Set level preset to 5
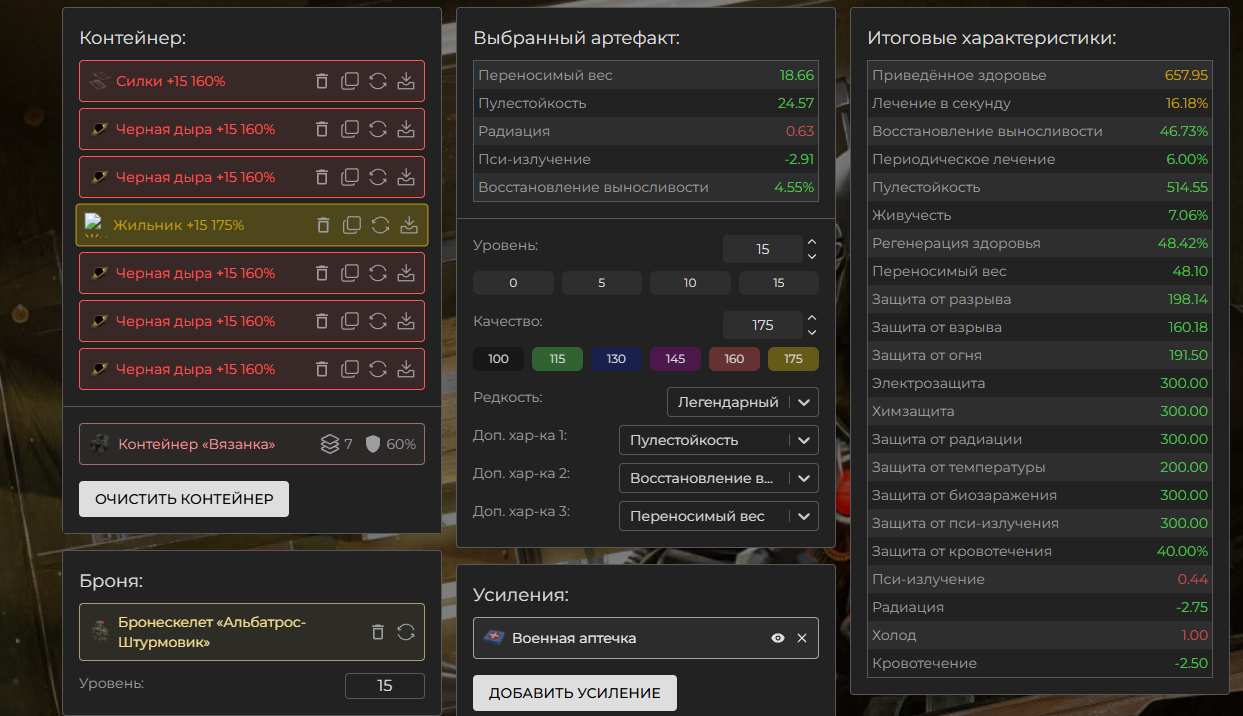This screenshot has width=1243, height=716. click(x=602, y=283)
